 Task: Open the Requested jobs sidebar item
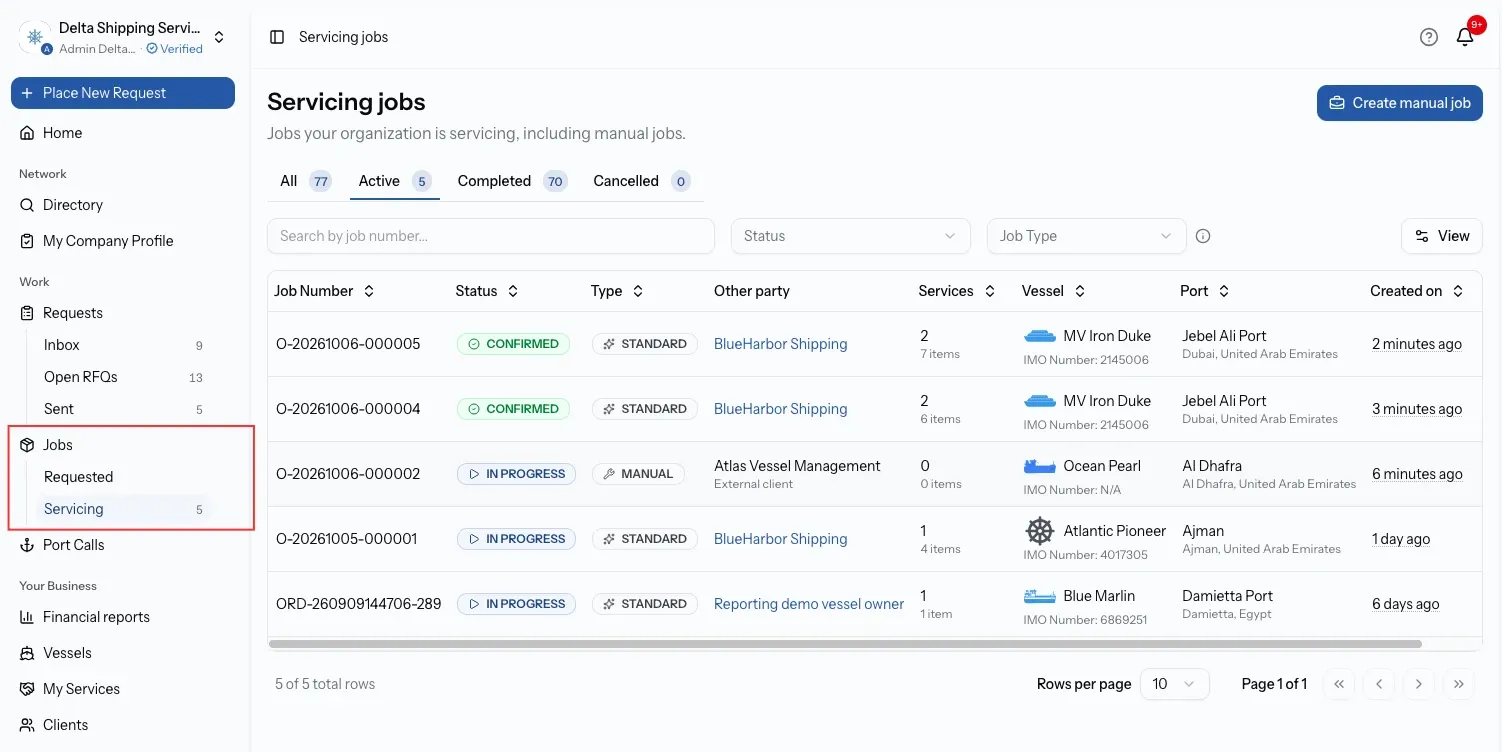pos(123,477)
